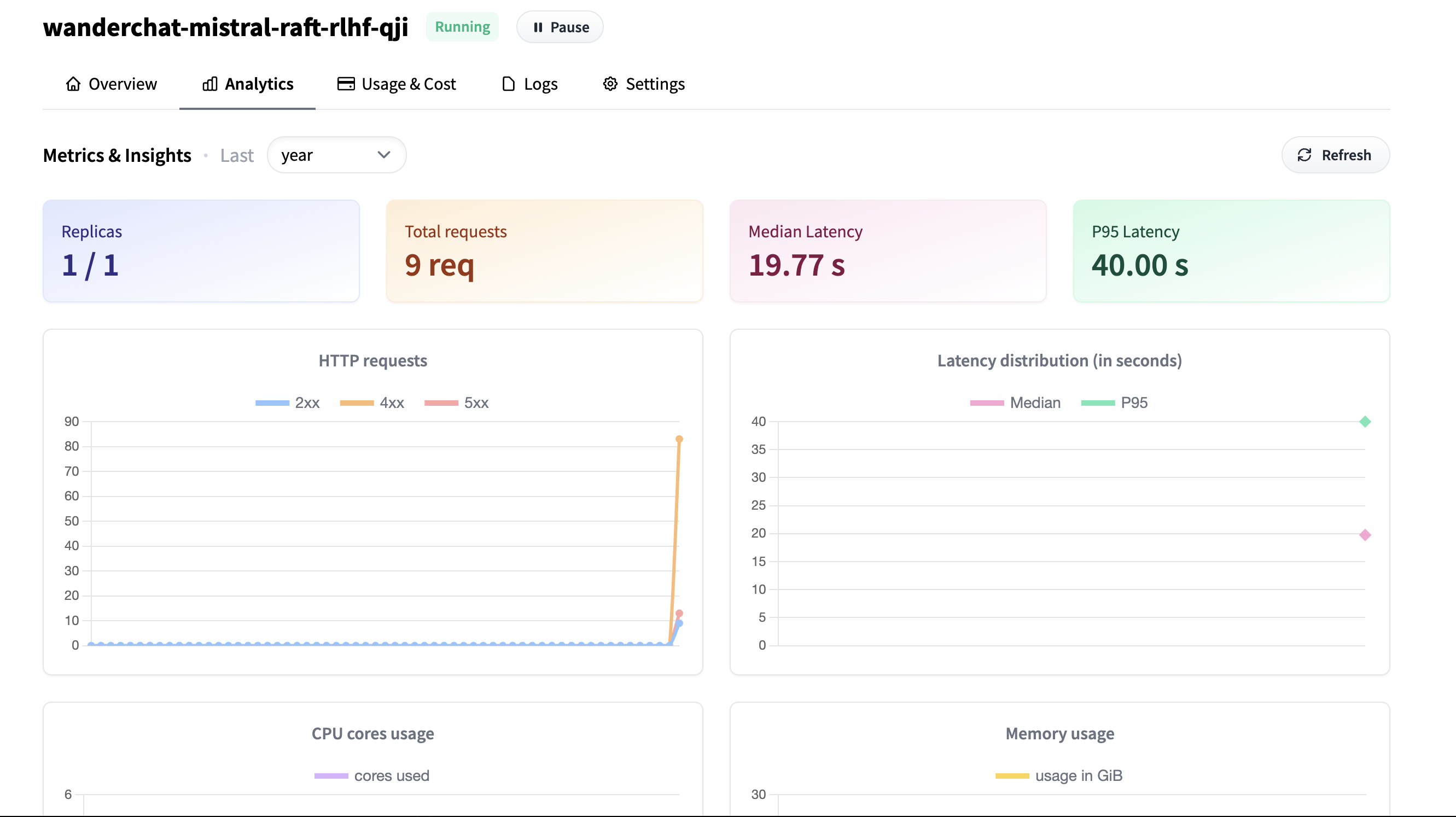Image resolution: width=1456 pixels, height=817 pixels.
Task: Click the Total requests 9 req card
Action: click(x=544, y=251)
